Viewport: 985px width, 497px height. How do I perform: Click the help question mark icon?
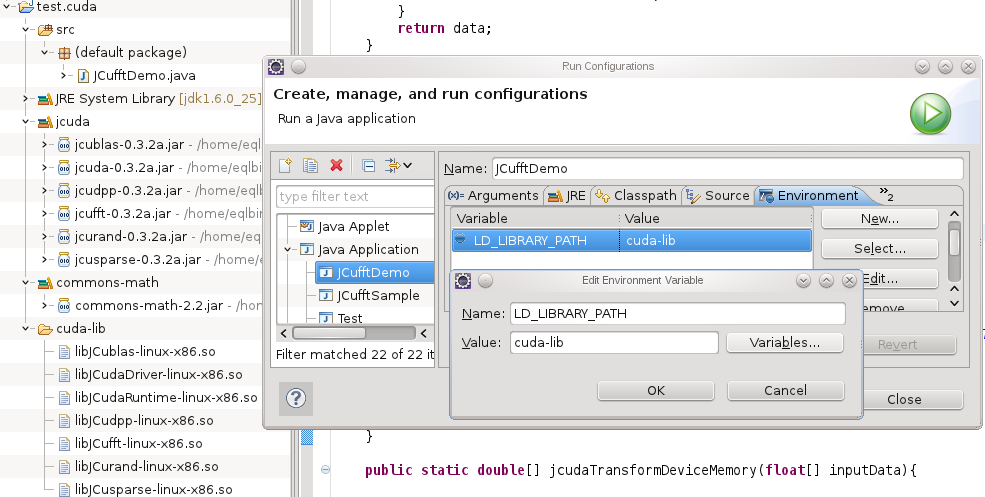[x=296, y=398]
